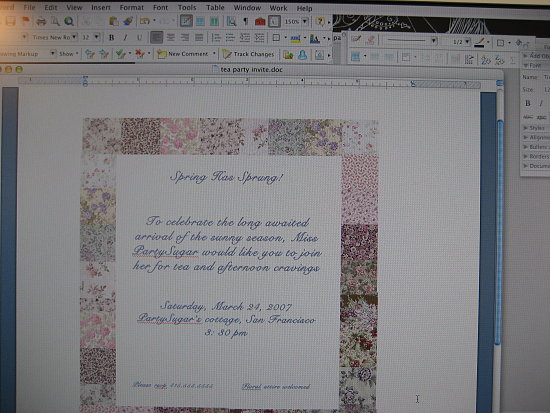Toggle Align Left paragraph button

[156, 37]
